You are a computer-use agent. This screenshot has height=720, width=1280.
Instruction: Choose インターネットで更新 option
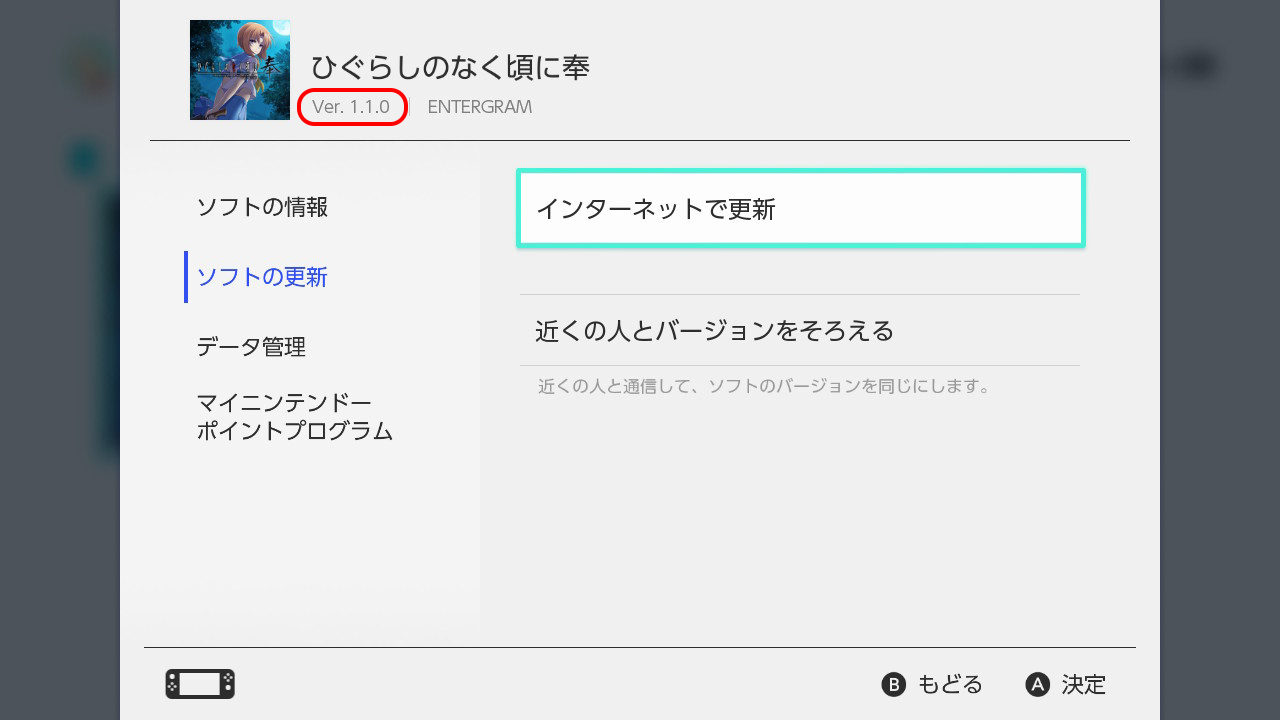[800, 208]
